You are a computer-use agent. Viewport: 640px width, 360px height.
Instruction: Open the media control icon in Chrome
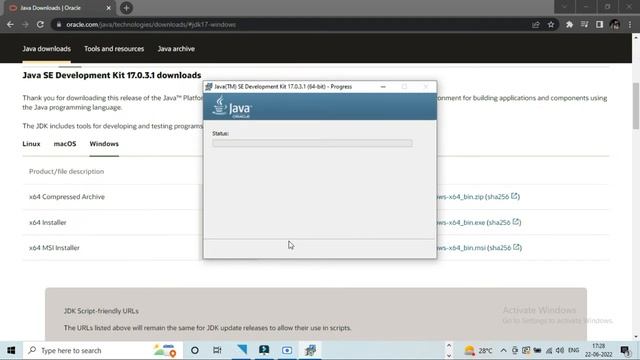(x=584, y=24)
